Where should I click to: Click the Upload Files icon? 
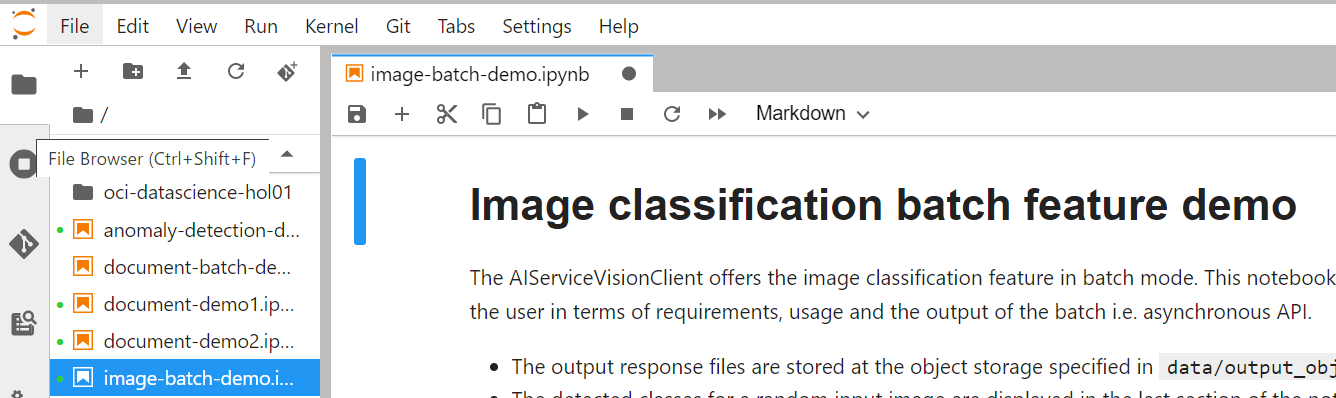[184, 71]
